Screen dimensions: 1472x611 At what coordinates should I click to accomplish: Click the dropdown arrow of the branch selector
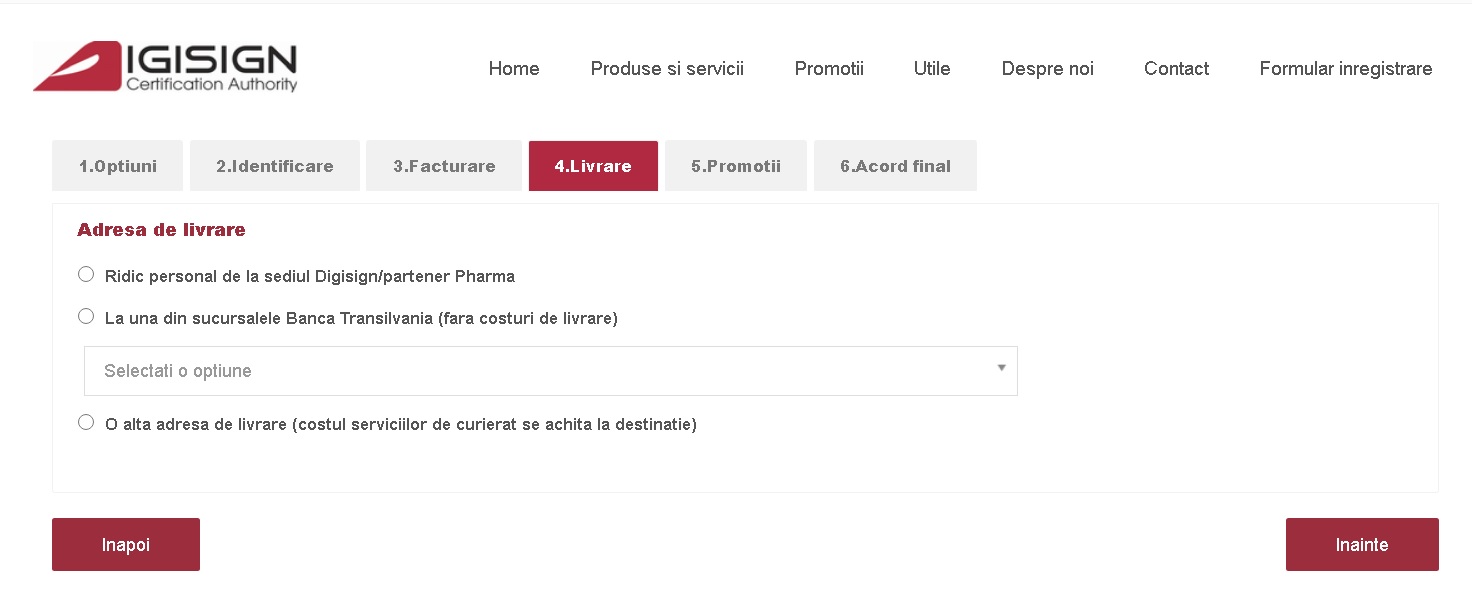[x=1001, y=368]
